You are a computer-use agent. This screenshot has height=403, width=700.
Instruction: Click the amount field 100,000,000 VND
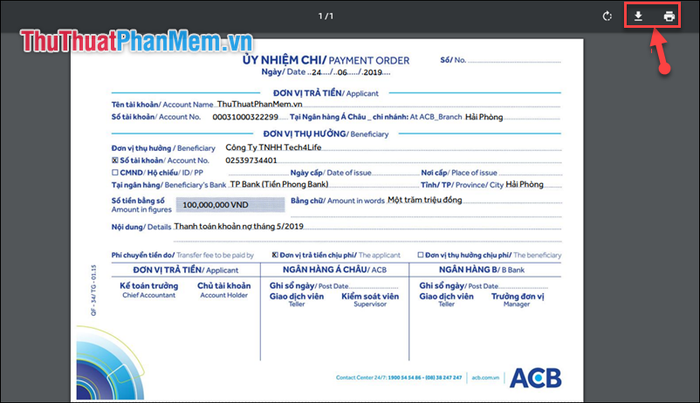230,205
